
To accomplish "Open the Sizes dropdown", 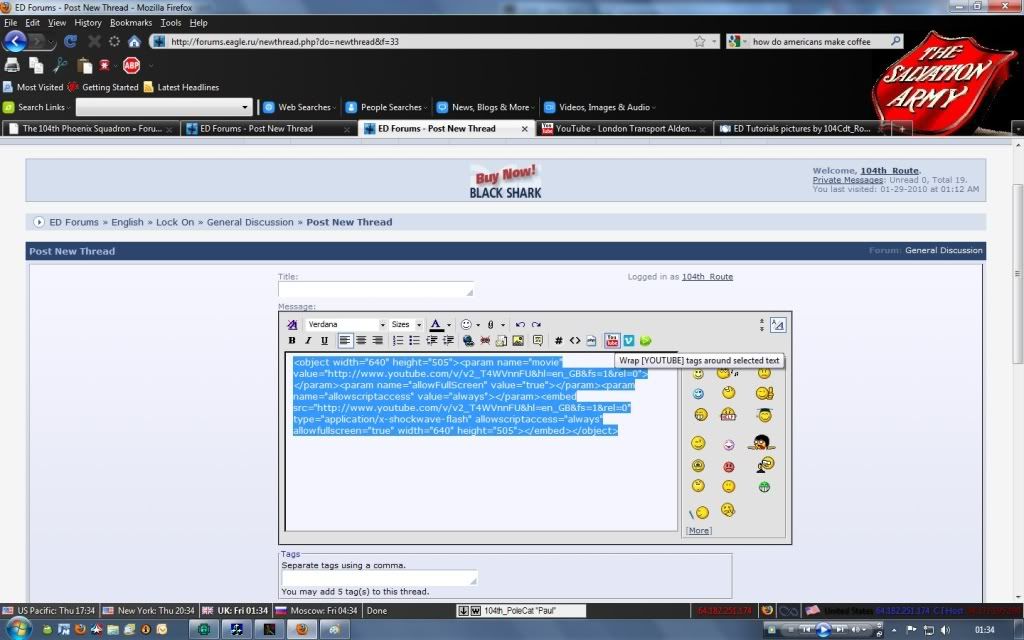I will tap(406, 325).
